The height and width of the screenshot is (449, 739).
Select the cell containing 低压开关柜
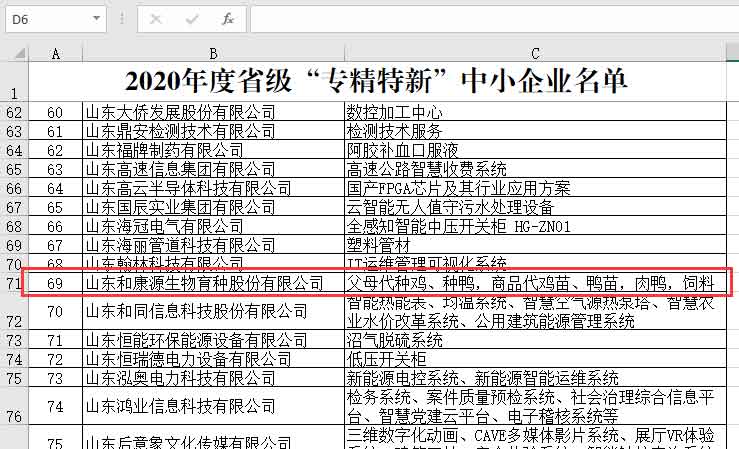(536, 359)
